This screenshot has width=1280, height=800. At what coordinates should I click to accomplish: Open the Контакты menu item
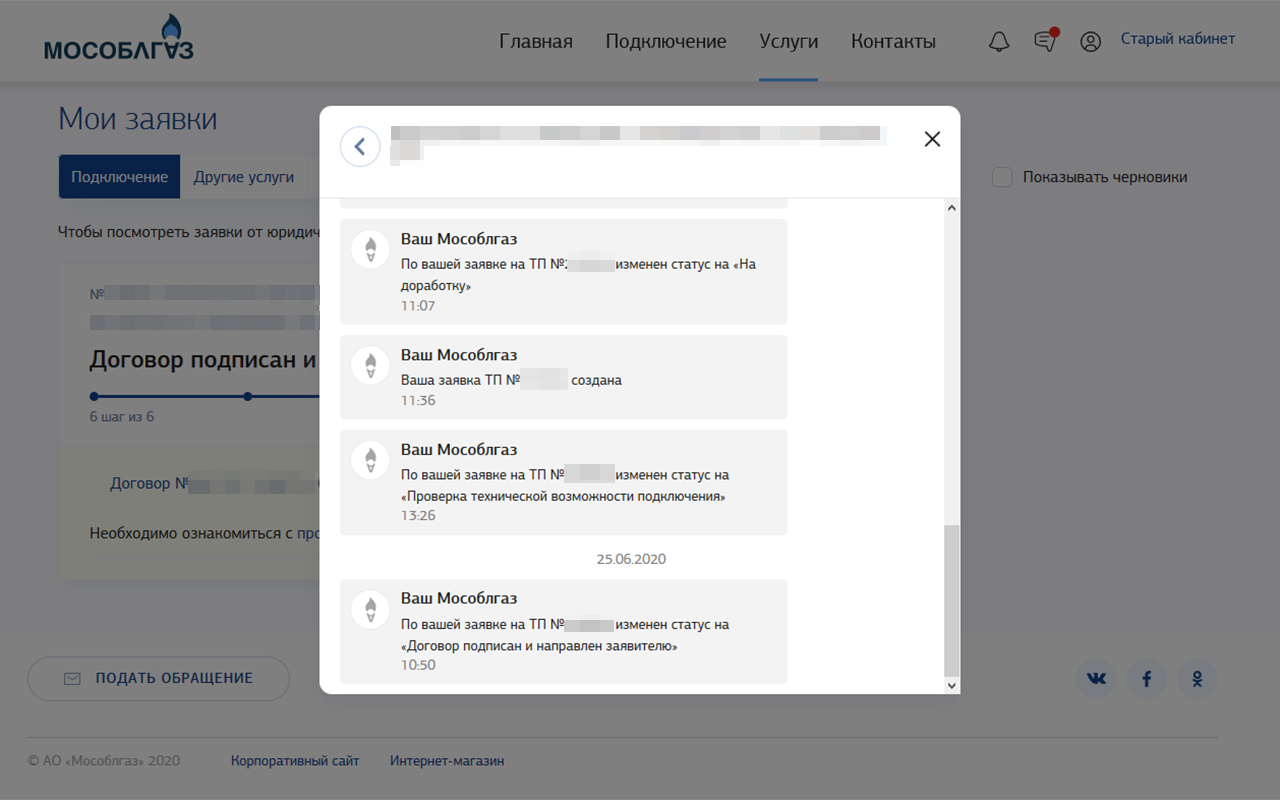coord(893,41)
